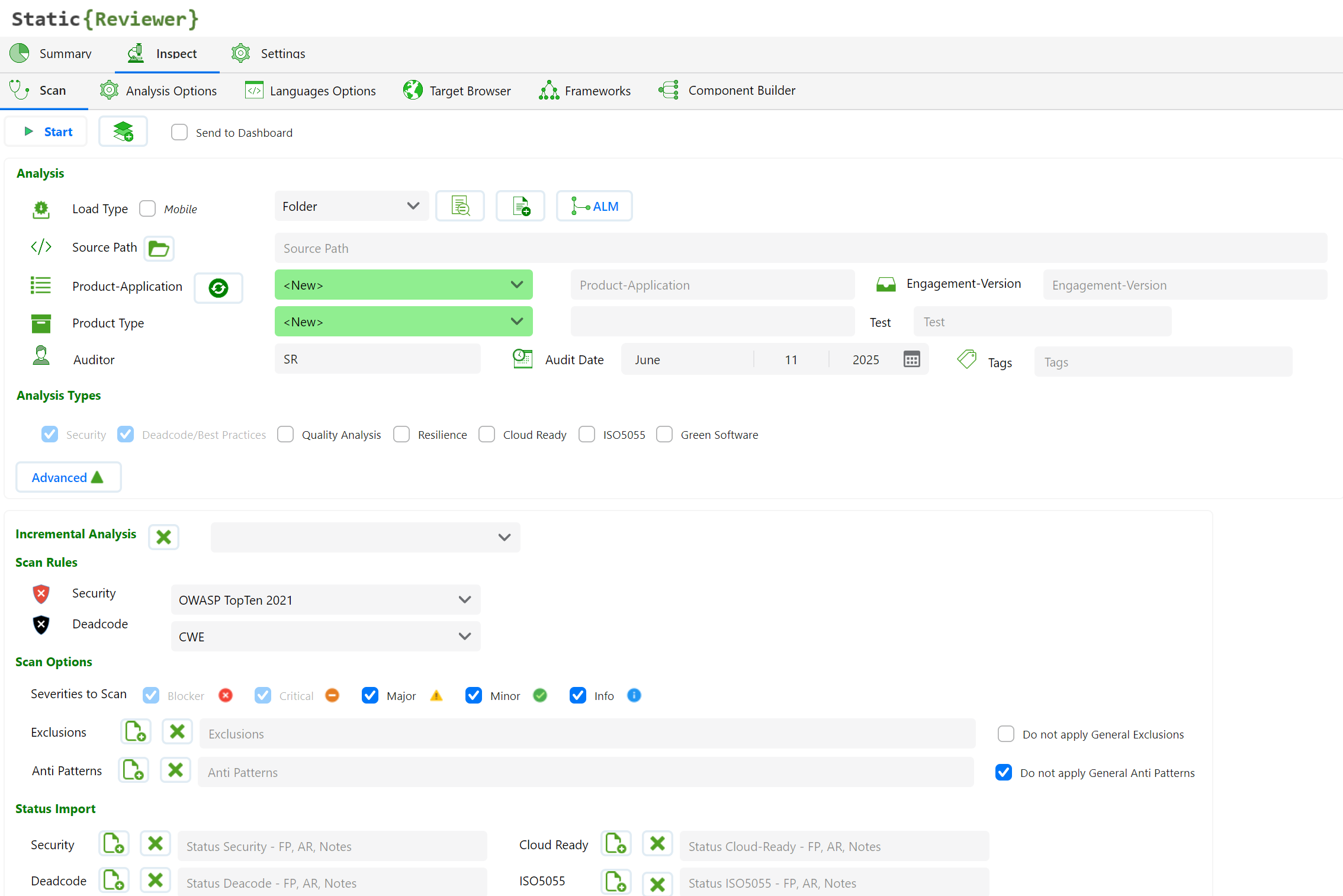This screenshot has height=896, width=1343.
Task: Click the add file icon for Cloud Ready status
Action: point(616,844)
